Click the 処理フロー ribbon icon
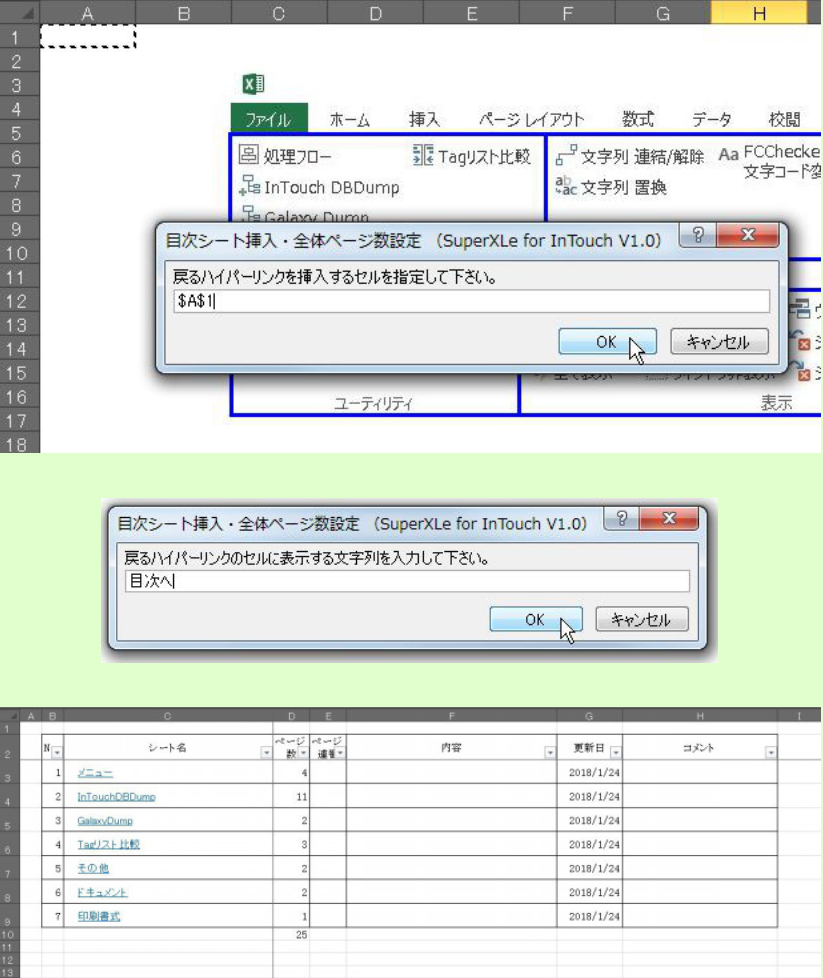Image resolution: width=823 pixels, height=978 pixels. click(248, 154)
